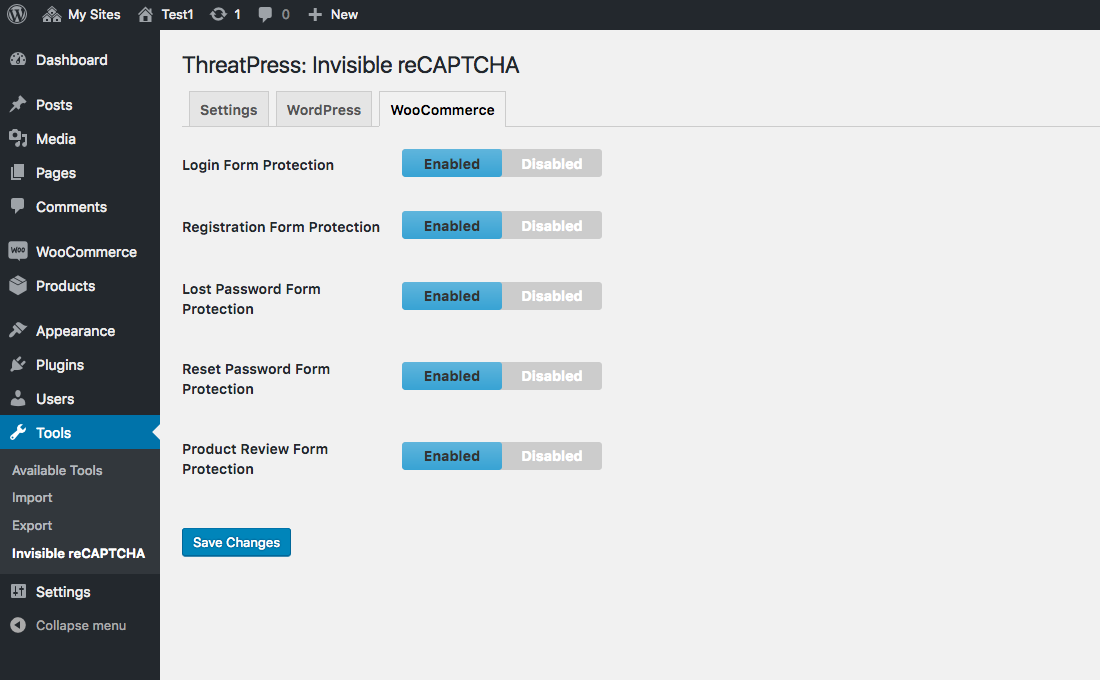1100x680 pixels.
Task: Click the Appearance paintbrush icon
Action: (18, 330)
